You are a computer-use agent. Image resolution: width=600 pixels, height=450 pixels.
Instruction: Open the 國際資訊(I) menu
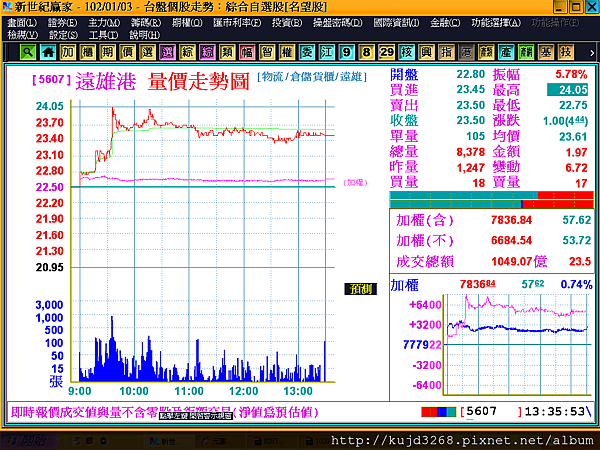coord(396,23)
